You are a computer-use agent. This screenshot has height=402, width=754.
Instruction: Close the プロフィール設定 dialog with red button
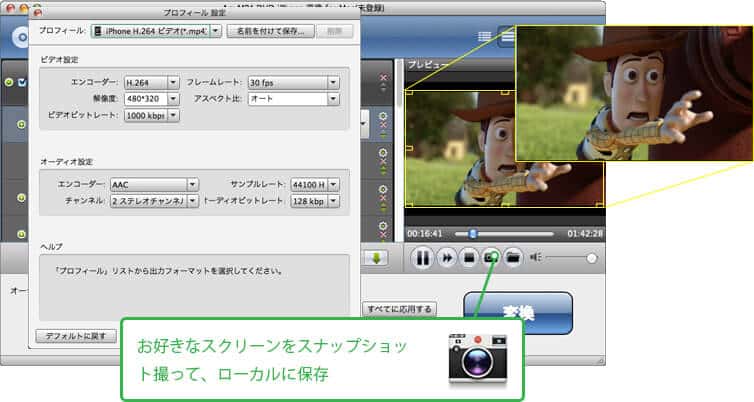38,13
